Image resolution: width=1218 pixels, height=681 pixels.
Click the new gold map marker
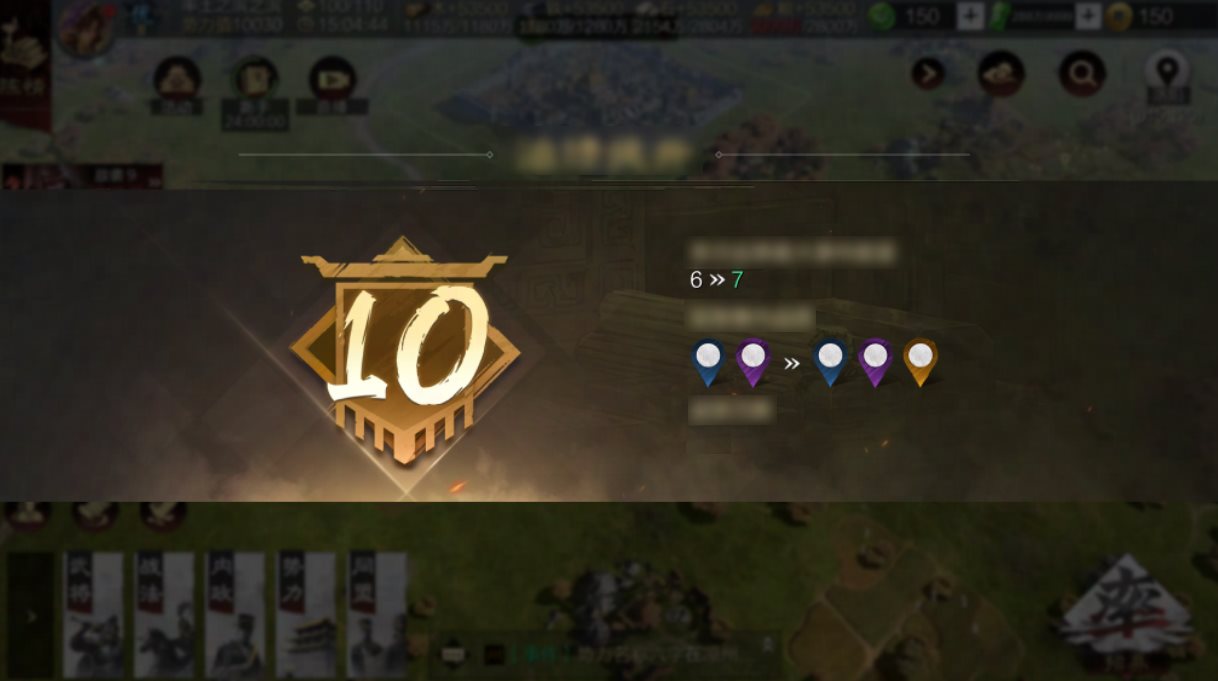[920, 362]
